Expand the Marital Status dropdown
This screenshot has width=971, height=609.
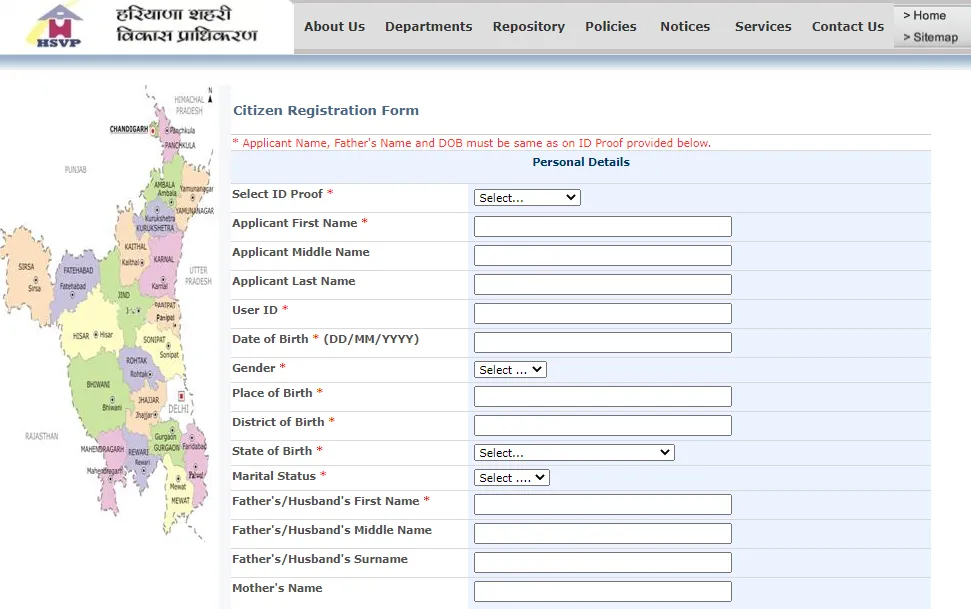[x=512, y=478]
